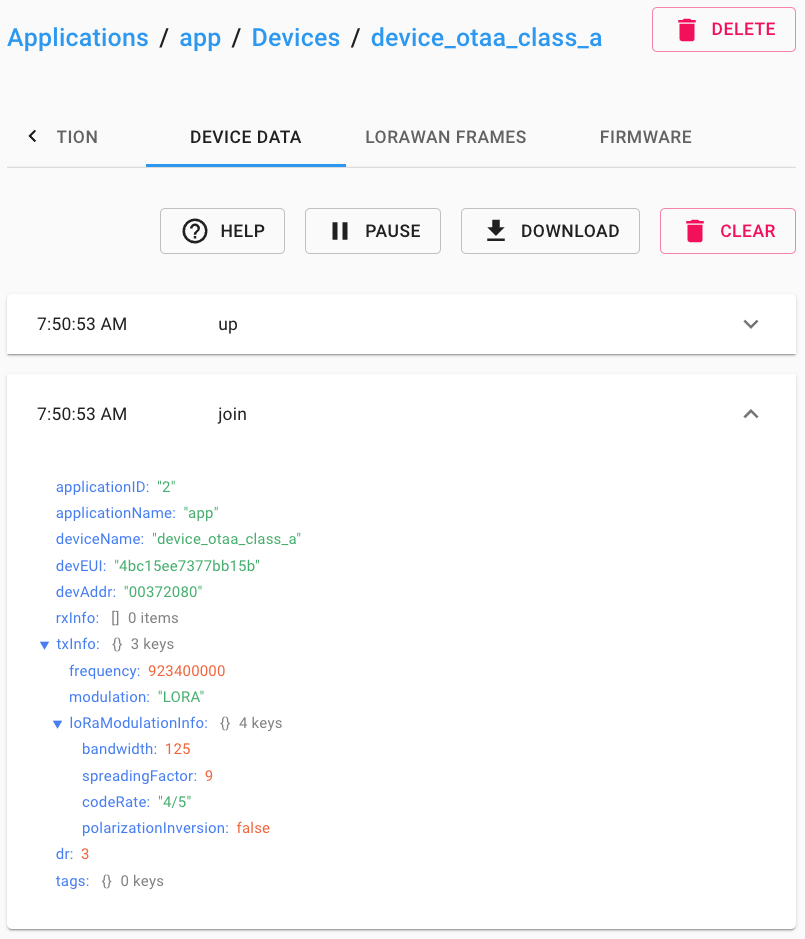Click the trash icon in the Delete button
The width and height of the screenshot is (805, 939).
click(x=686, y=30)
